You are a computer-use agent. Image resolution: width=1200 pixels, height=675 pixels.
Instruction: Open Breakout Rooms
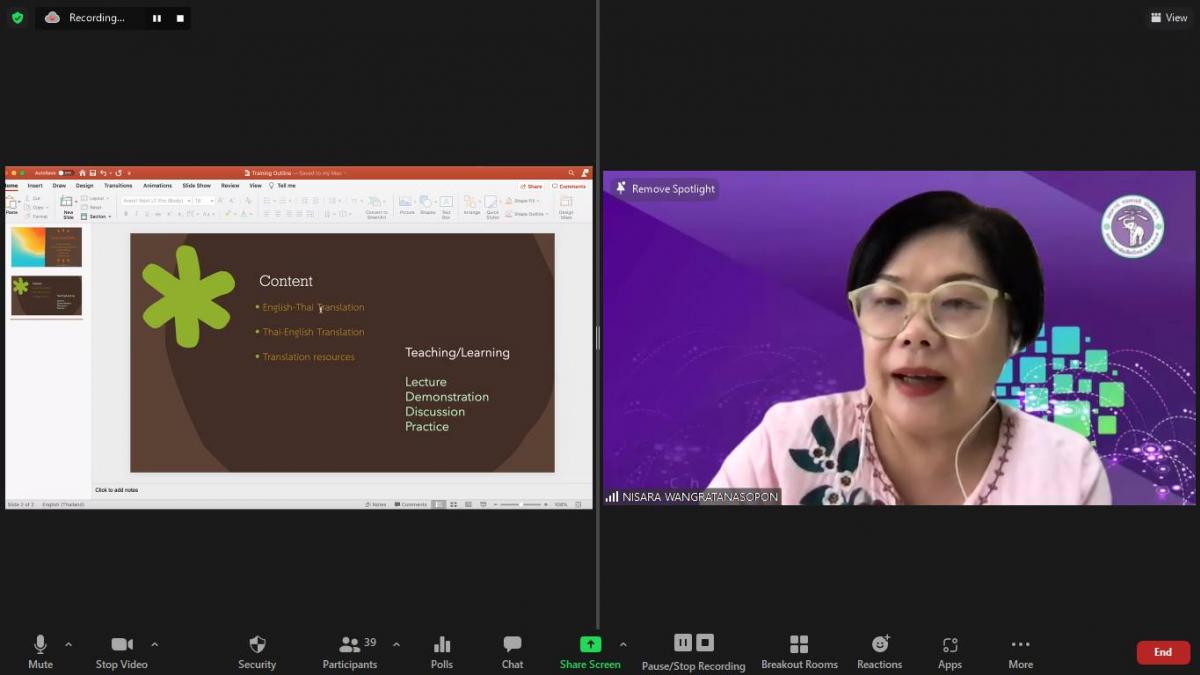[x=799, y=652]
